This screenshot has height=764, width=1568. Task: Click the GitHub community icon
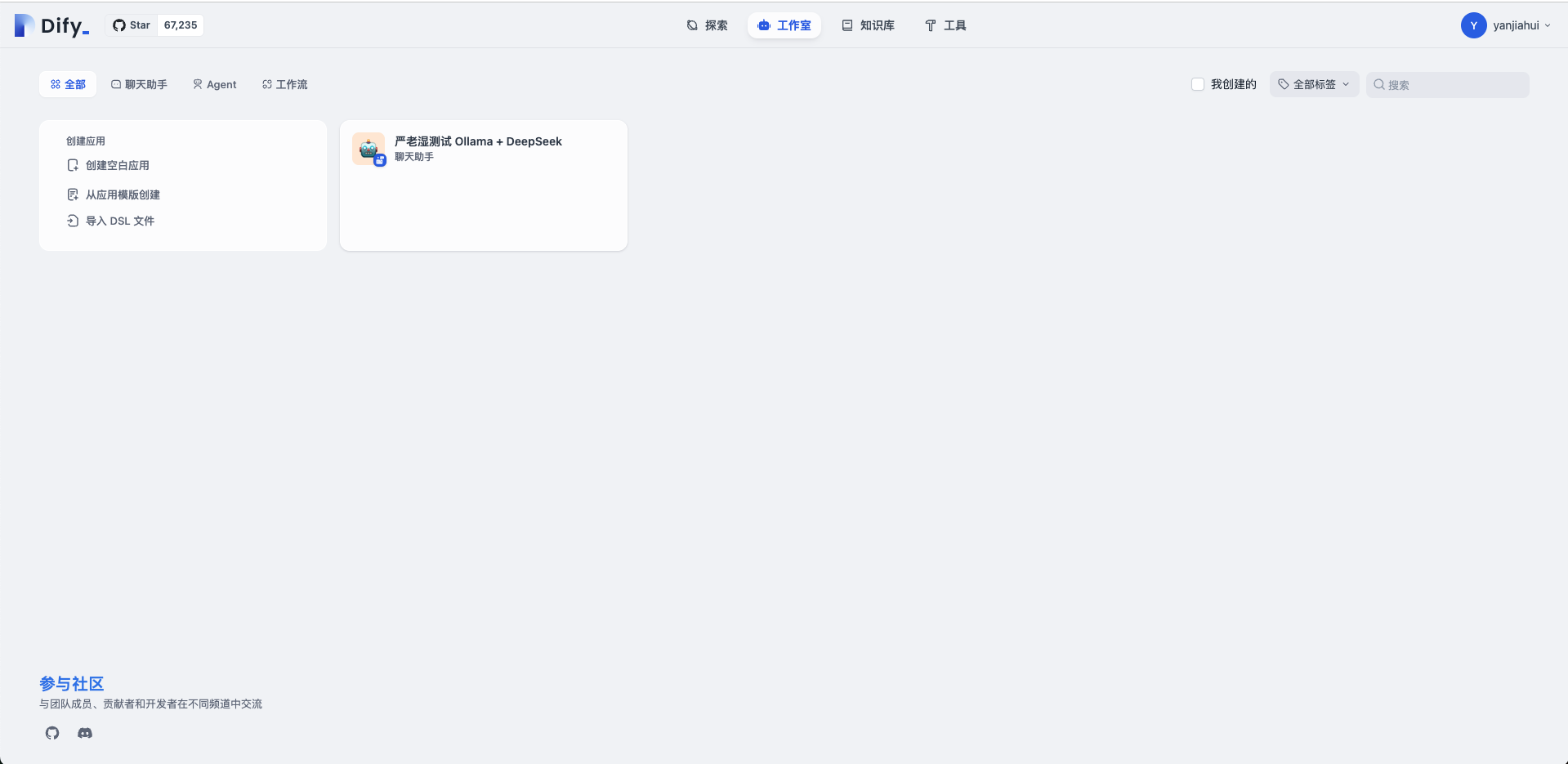coord(52,733)
